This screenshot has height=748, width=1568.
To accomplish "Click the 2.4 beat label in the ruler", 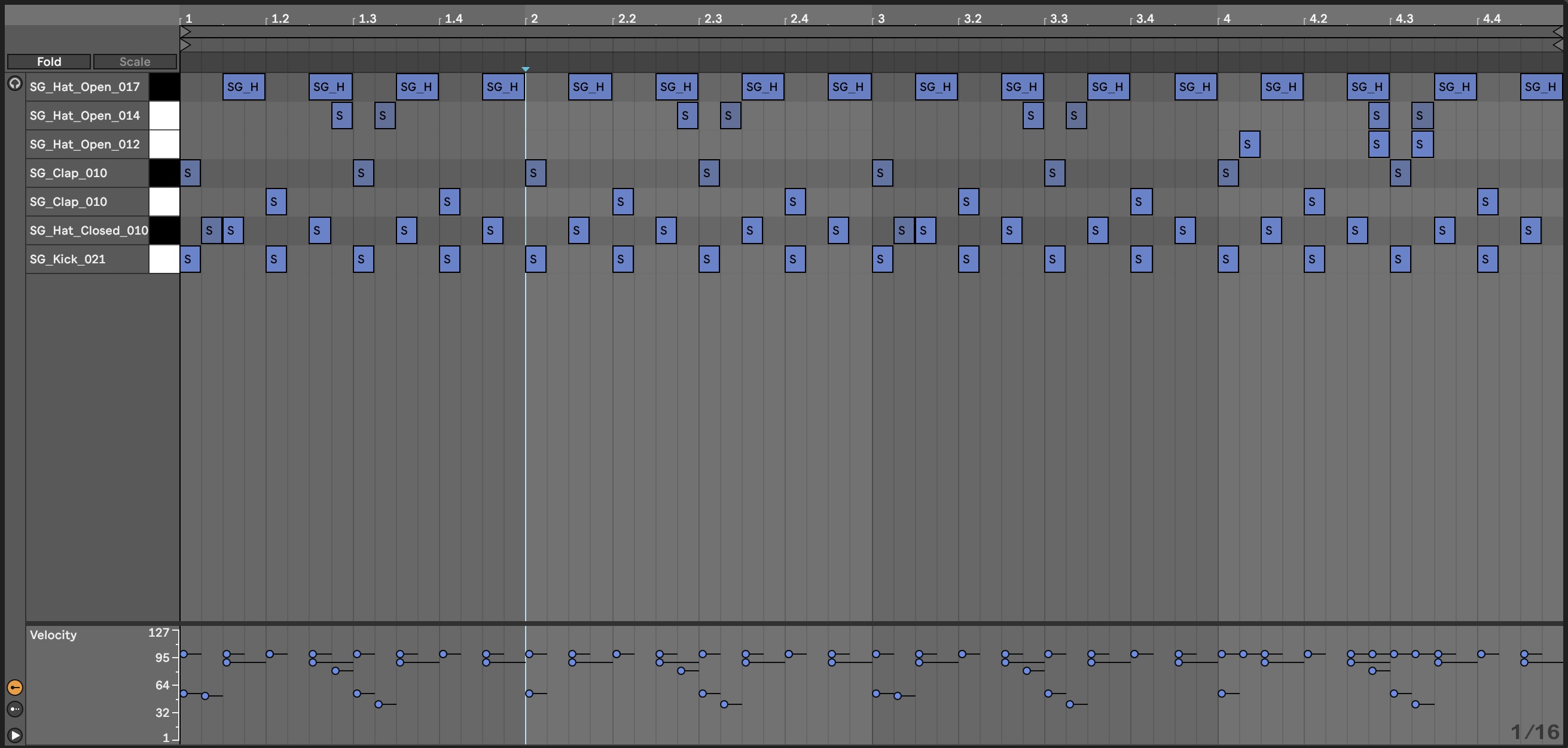I will pos(799,19).
